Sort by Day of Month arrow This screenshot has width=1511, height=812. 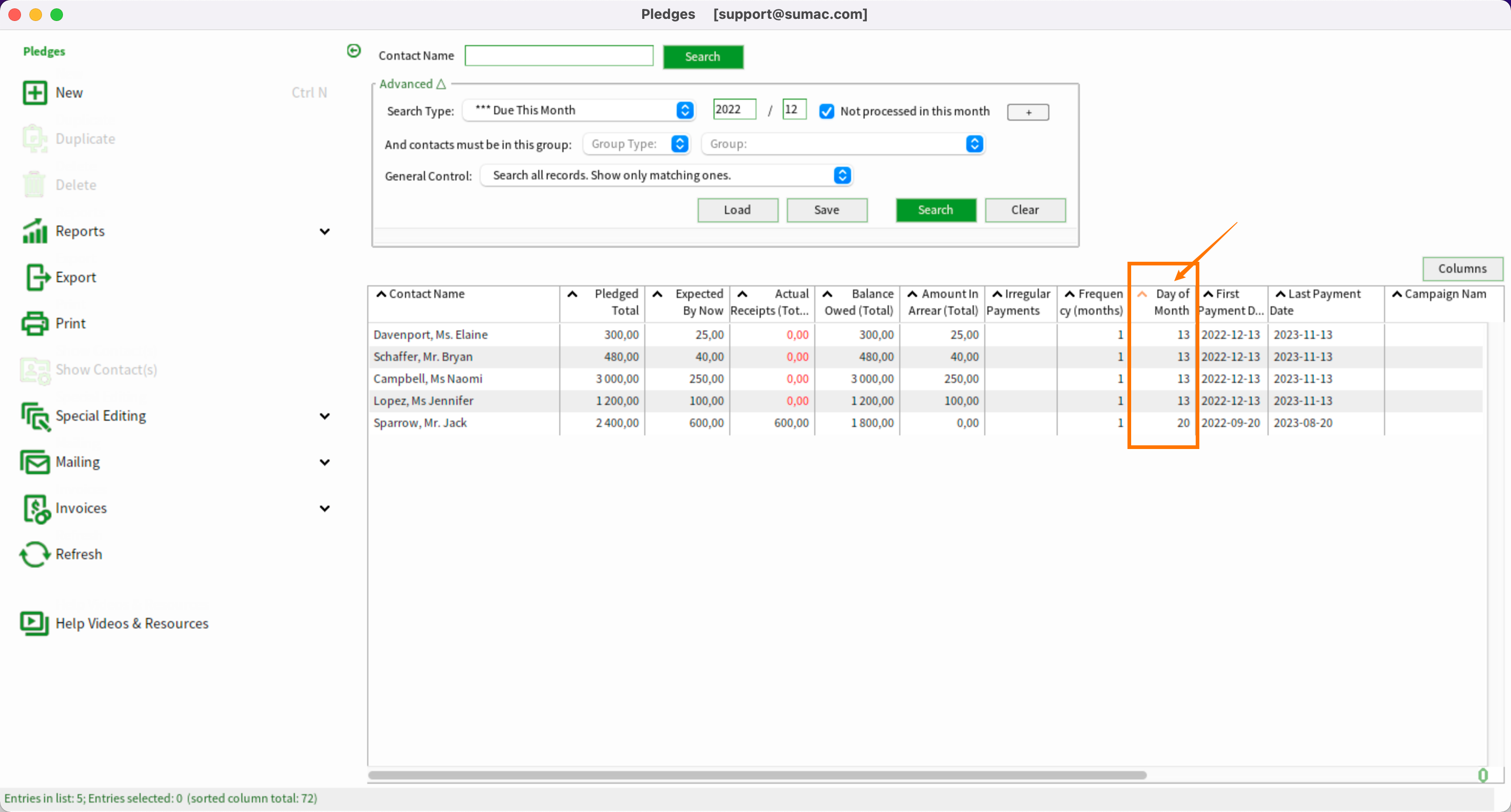pyautogui.click(x=1142, y=294)
